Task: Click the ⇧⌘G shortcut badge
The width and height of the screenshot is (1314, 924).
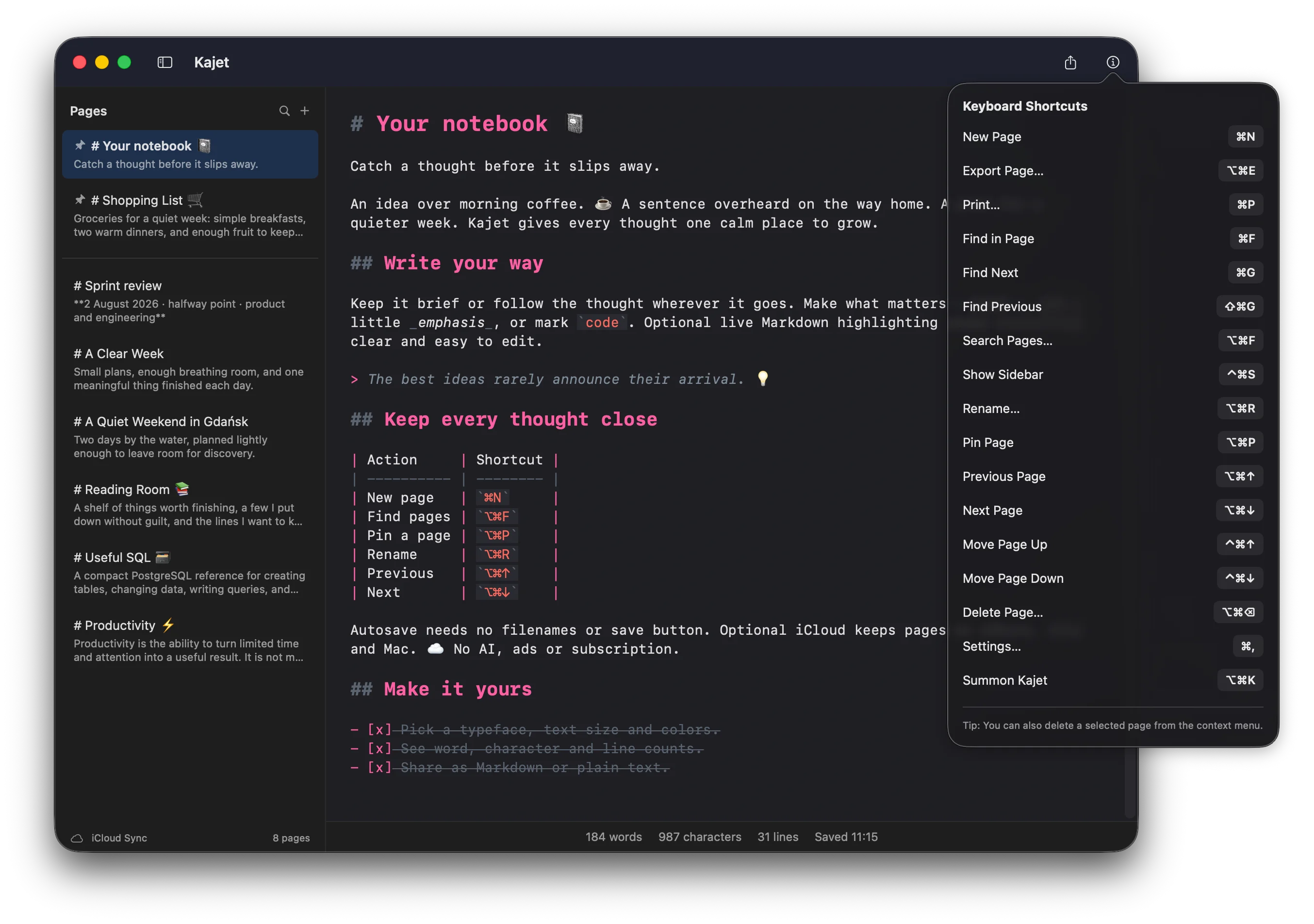Action: (1240, 306)
